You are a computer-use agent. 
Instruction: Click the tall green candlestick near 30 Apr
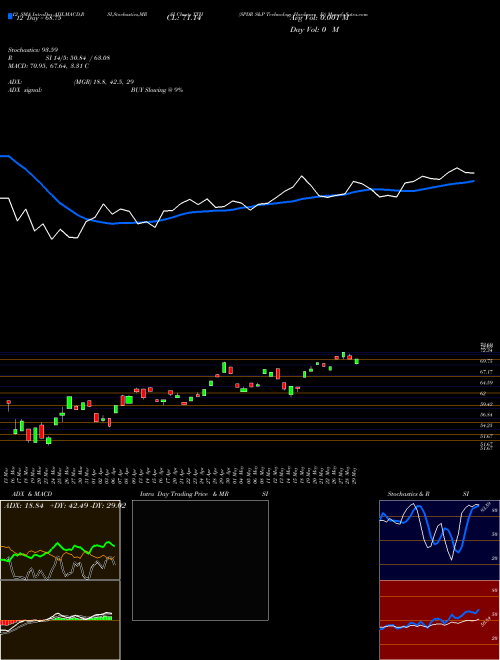point(224,367)
